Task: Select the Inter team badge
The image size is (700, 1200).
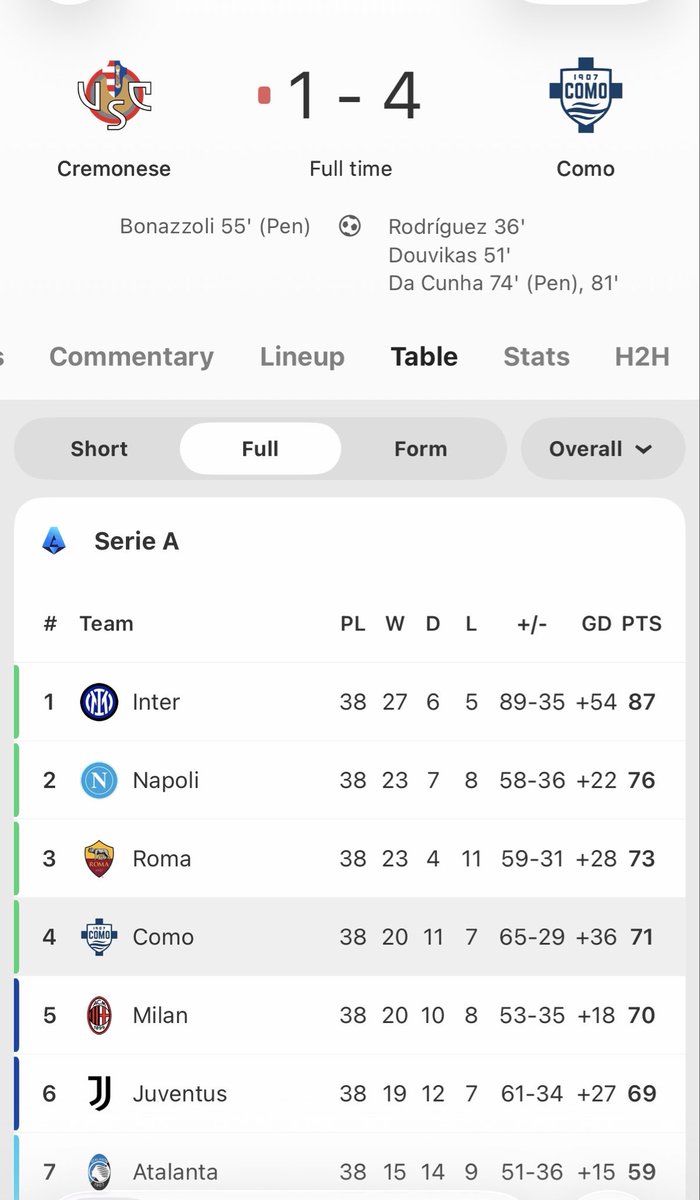Action: pyautogui.click(x=99, y=702)
